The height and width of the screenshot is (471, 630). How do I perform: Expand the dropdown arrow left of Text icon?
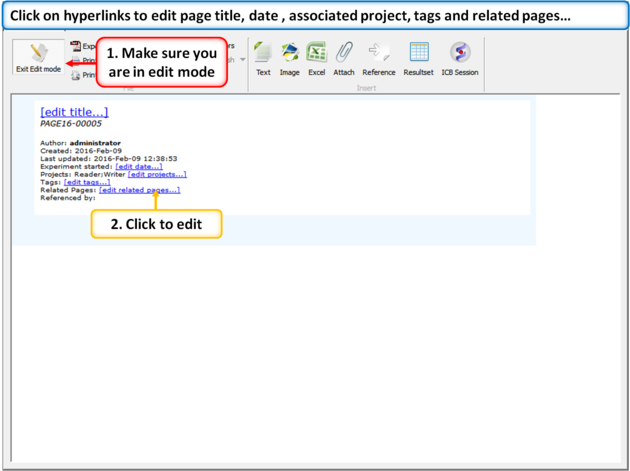pyautogui.click(x=243, y=60)
